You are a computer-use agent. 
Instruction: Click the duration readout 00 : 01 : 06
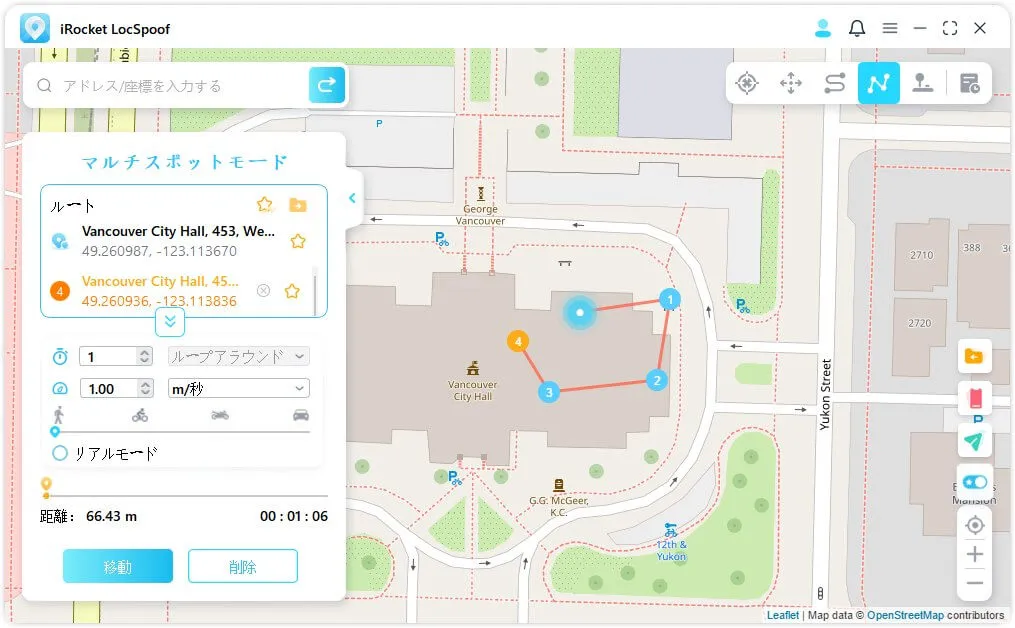tap(294, 517)
